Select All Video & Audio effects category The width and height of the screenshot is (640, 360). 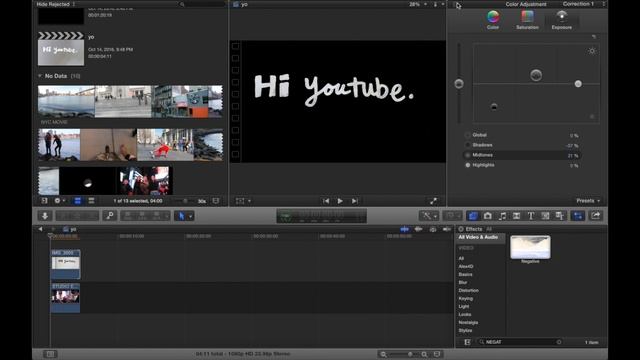[480, 237]
